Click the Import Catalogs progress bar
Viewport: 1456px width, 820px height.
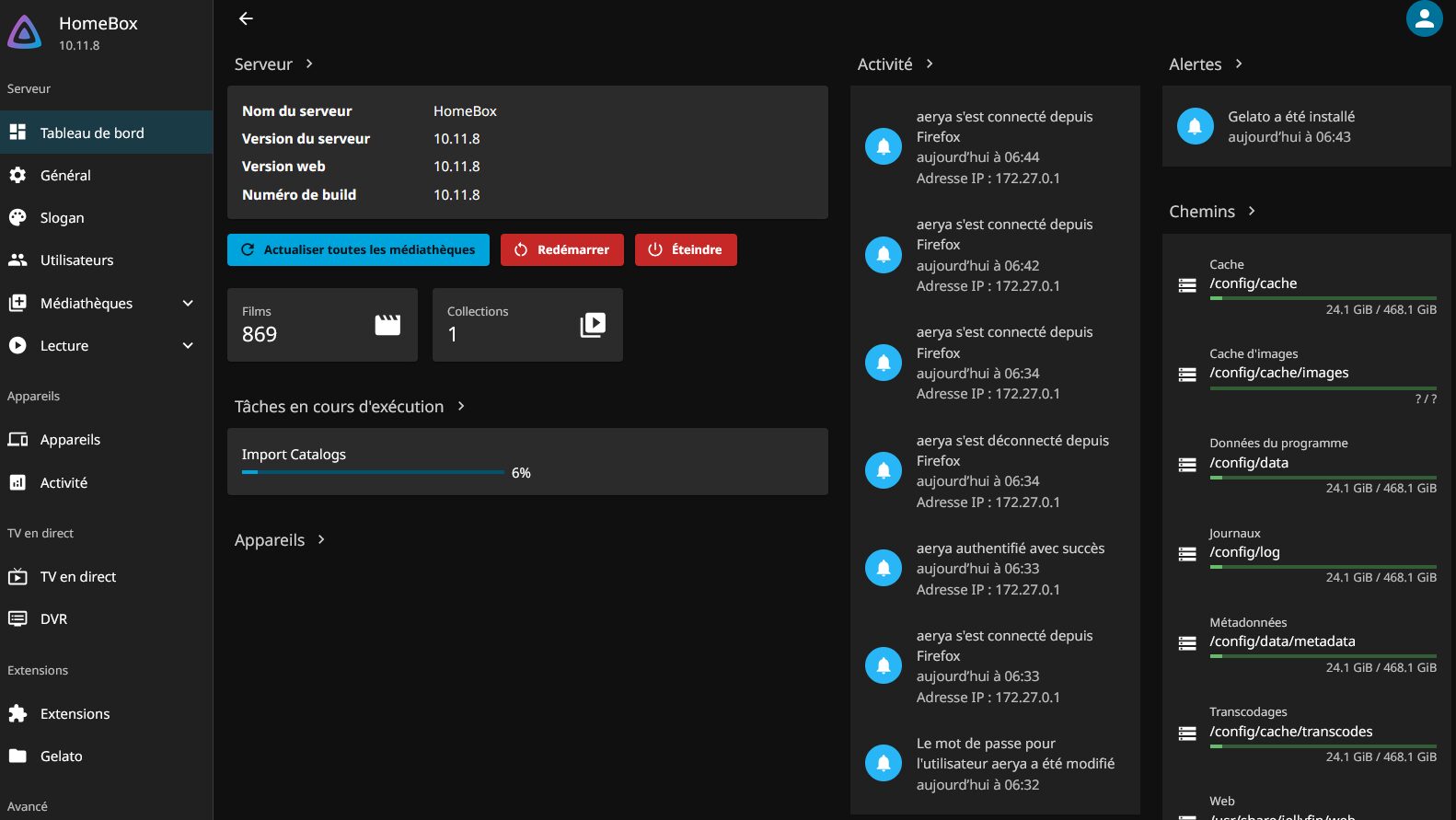coord(373,472)
